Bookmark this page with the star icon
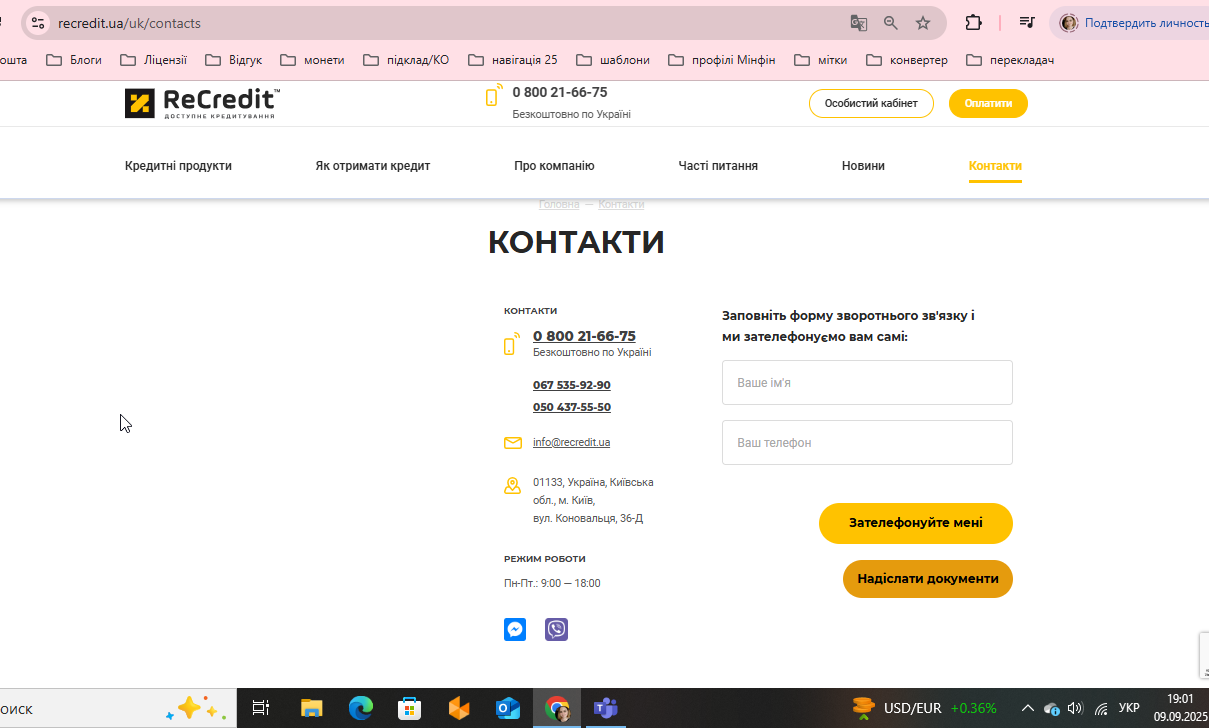This screenshot has width=1209, height=728. coord(923,23)
